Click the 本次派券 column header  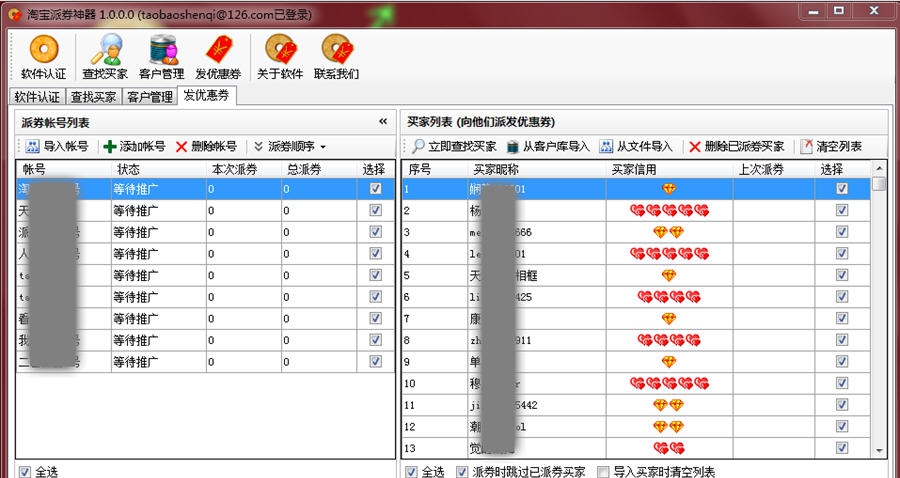pyautogui.click(x=244, y=169)
